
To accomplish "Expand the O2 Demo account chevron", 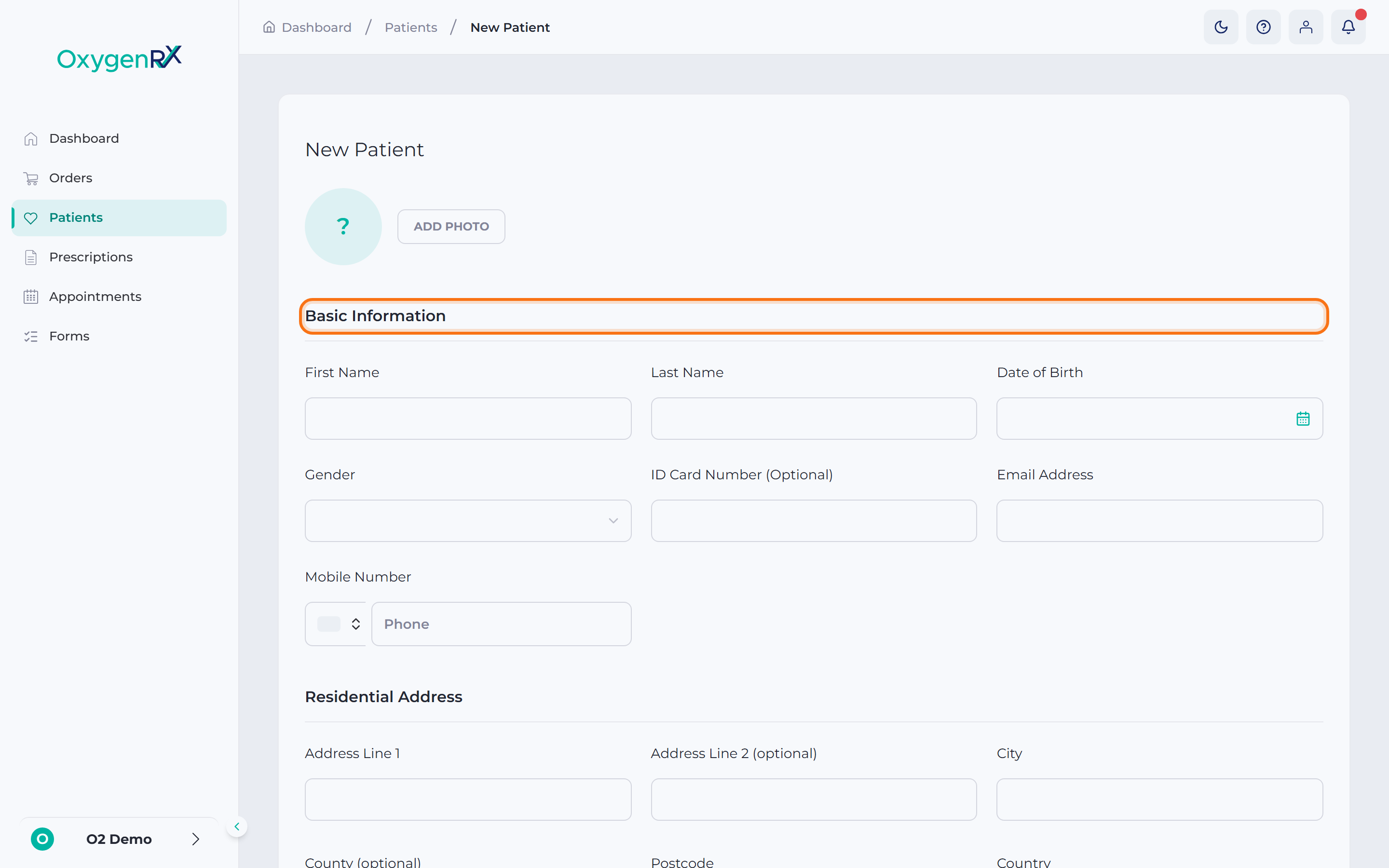I will (x=195, y=839).
